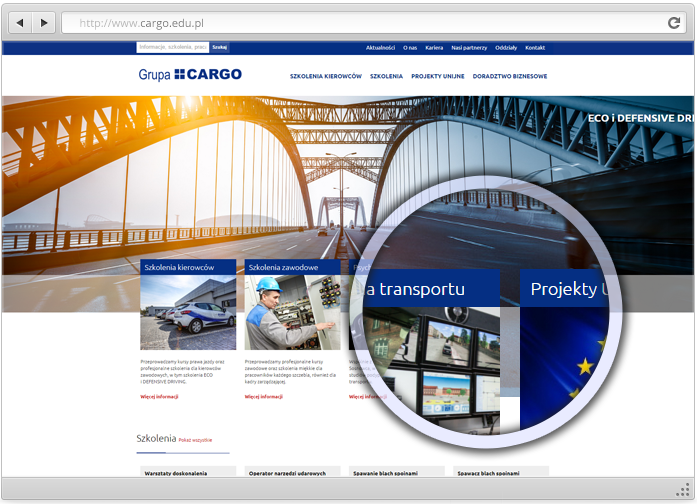The height and width of the screenshot is (504, 700).
Task: Click the magnified transportu card header
Action: pyautogui.click(x=431, y=288)
